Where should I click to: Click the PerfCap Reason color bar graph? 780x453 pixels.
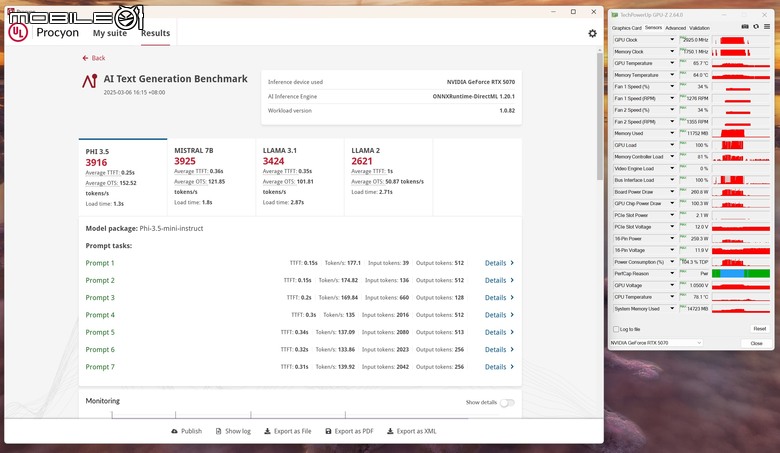click(x=741, y=273)
